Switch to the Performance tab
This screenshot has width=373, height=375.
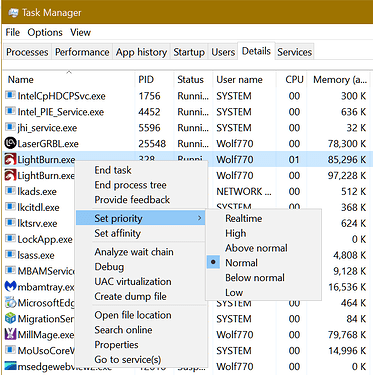point(82,52)
